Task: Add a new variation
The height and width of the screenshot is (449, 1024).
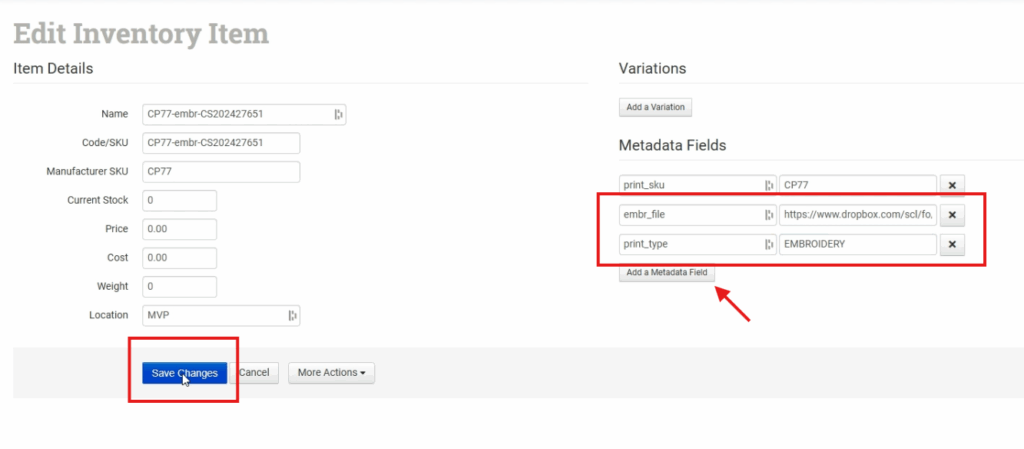Action: click(x=655, y=107)
